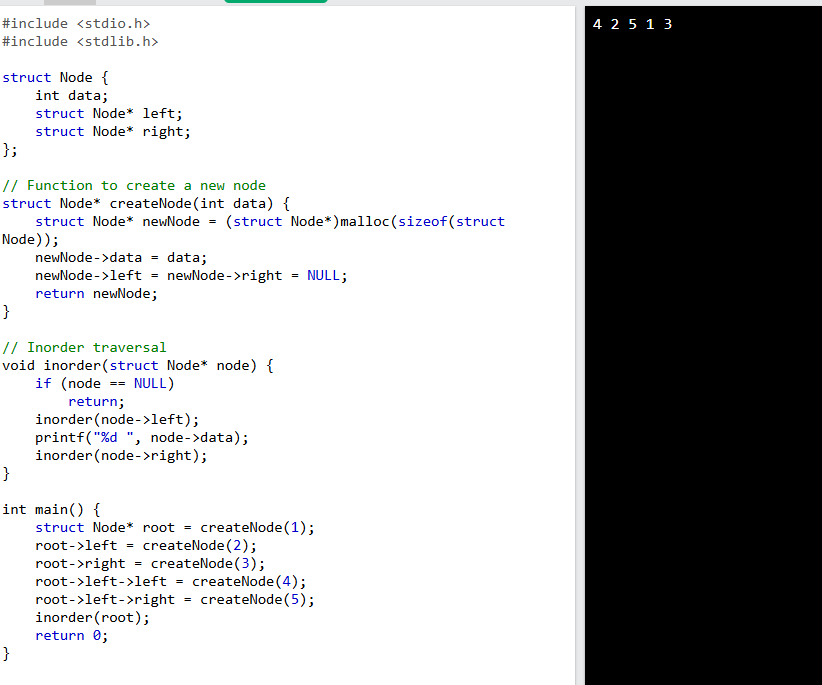Place cursor on "inorder(root);" call
This screenshot has width=822, height=685.
tap(92, 617)
